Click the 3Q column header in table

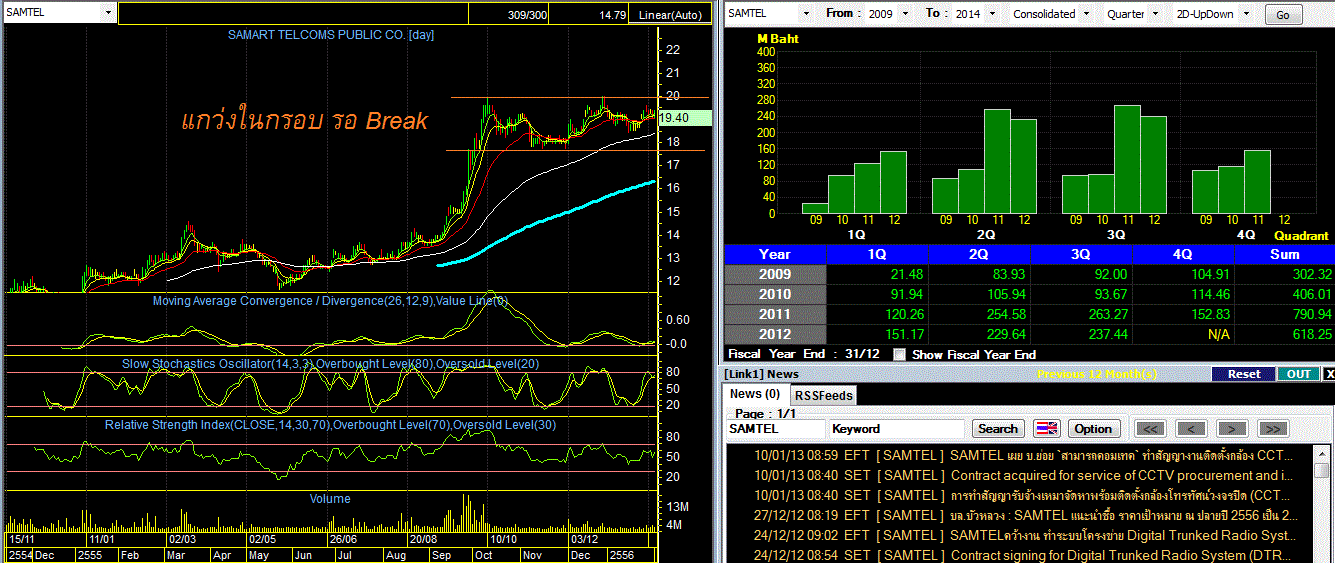(x=1081, y=254)
